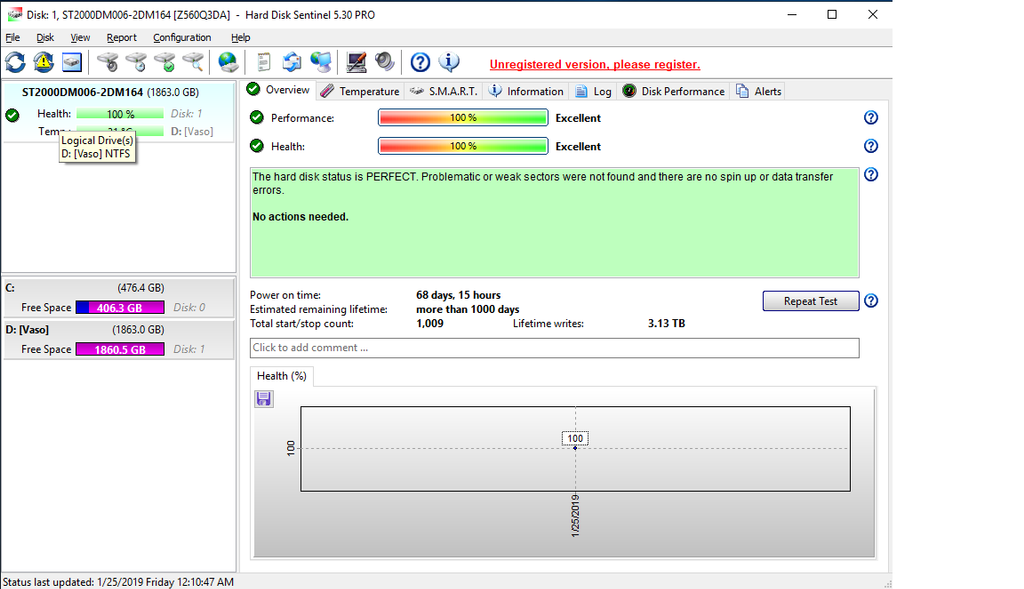
Task: Switch to the Alerts tab
Action: click(x=759, y=91)
